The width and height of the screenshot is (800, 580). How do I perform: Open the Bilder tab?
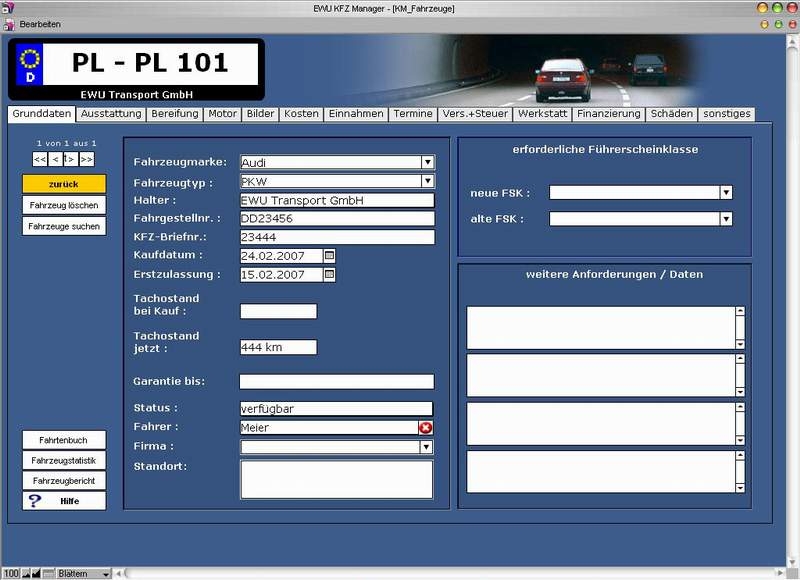pyautogui.click(x=260, y=114)
